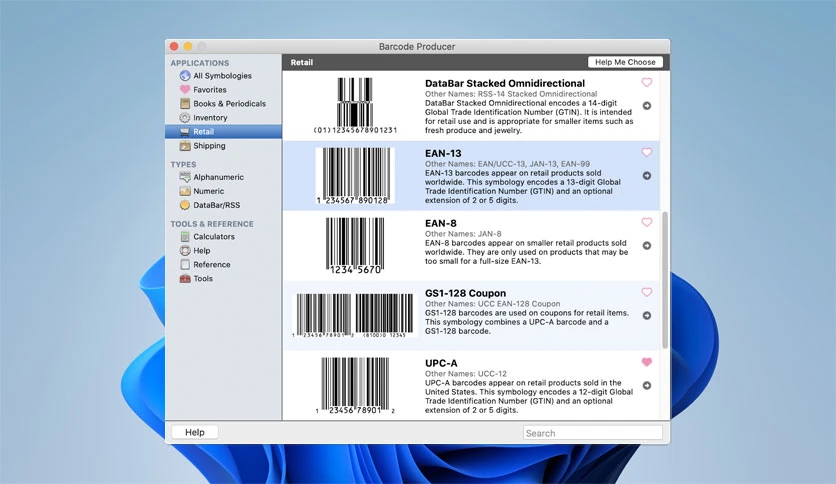Open EAN-13 with its arrow icon

[647, 175]
